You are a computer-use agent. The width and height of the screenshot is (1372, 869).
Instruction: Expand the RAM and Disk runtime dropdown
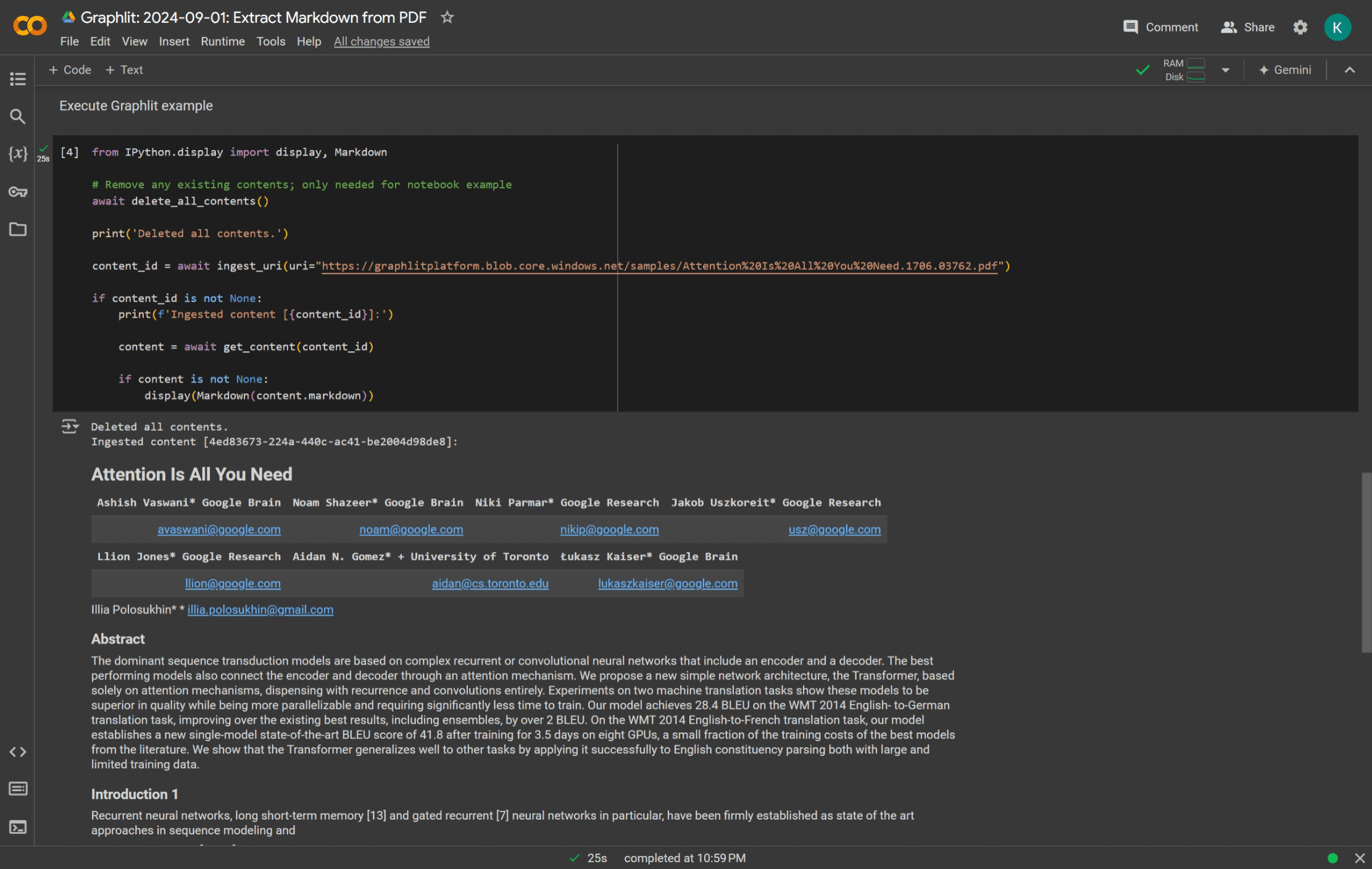pyautogui.click(x=1226, y=70)
